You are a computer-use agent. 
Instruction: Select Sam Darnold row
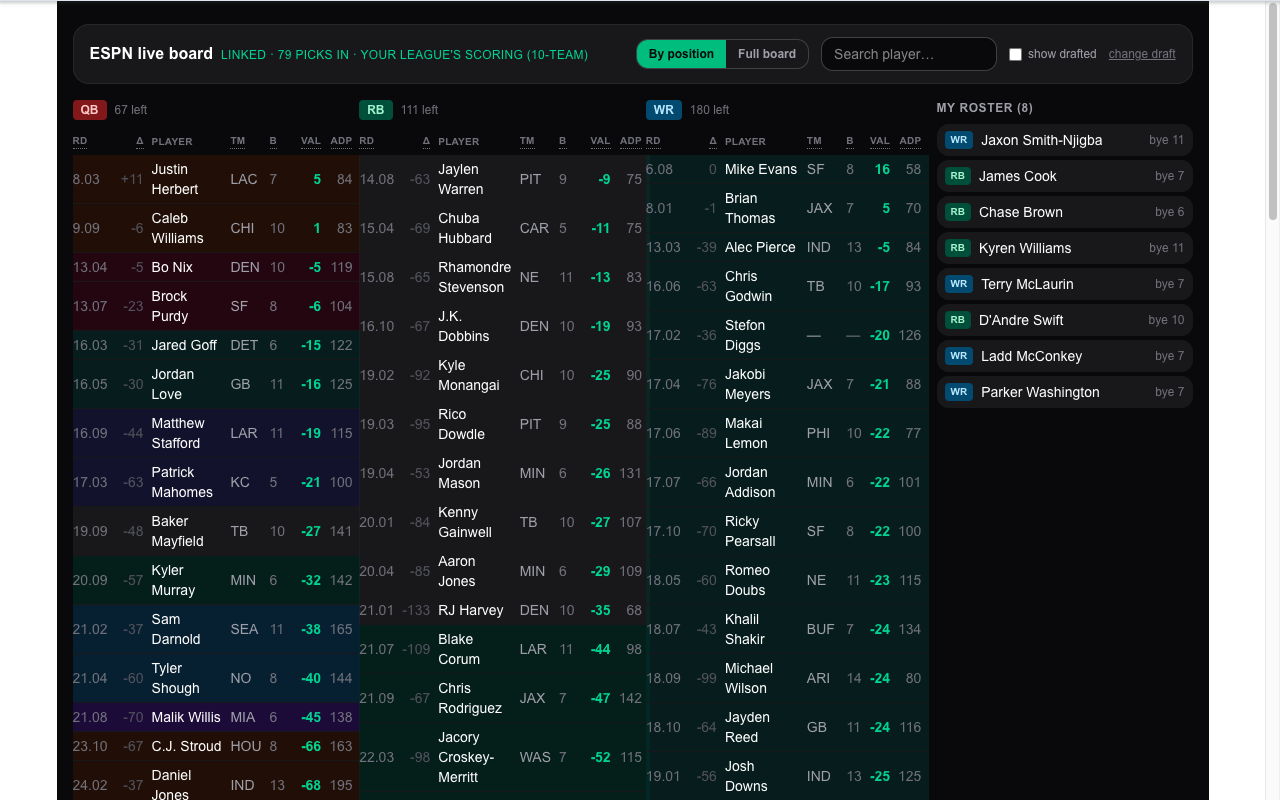[x=216, y=629]
